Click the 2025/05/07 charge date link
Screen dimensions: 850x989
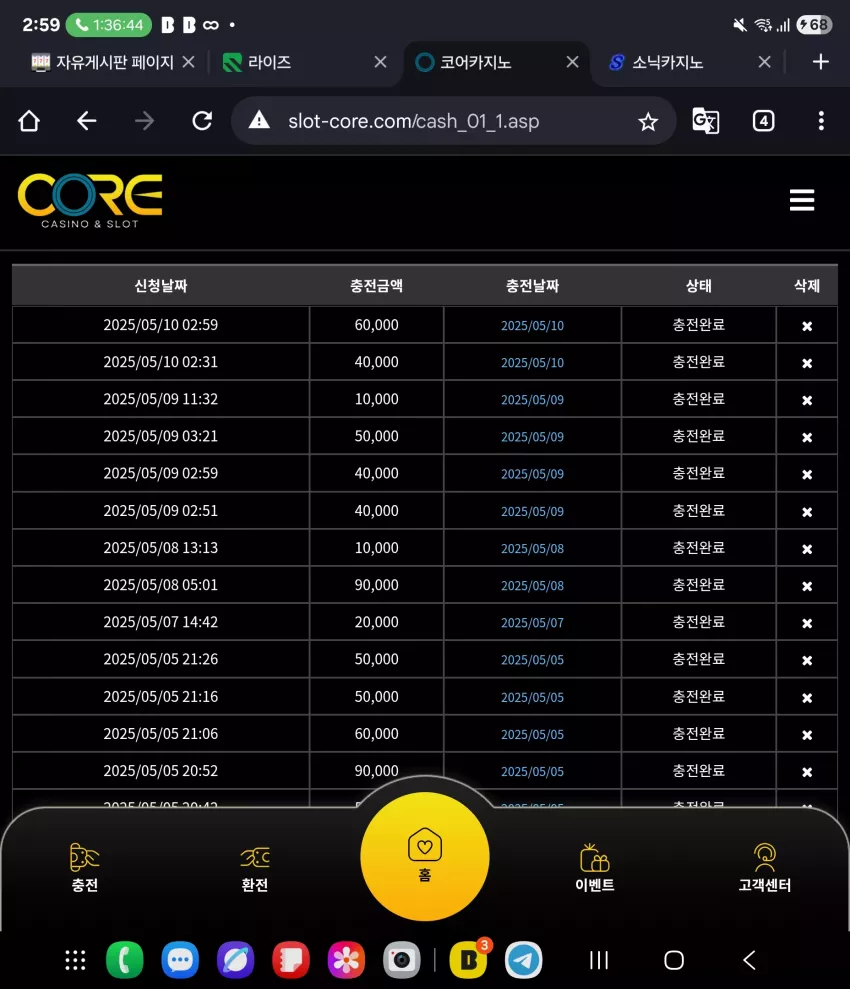(532, 623)
